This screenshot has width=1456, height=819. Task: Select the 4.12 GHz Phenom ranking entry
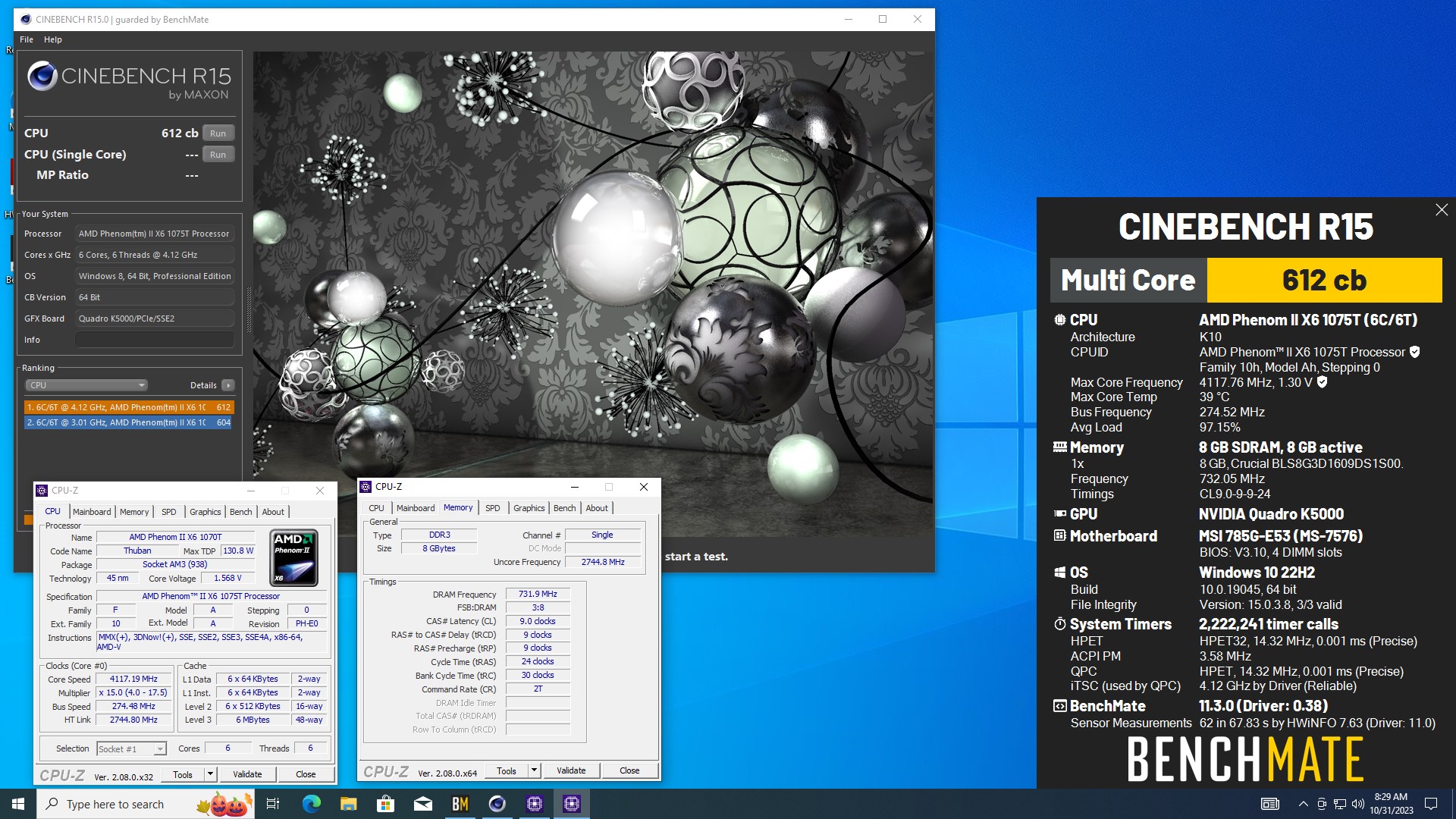click(x=129, y=407)
